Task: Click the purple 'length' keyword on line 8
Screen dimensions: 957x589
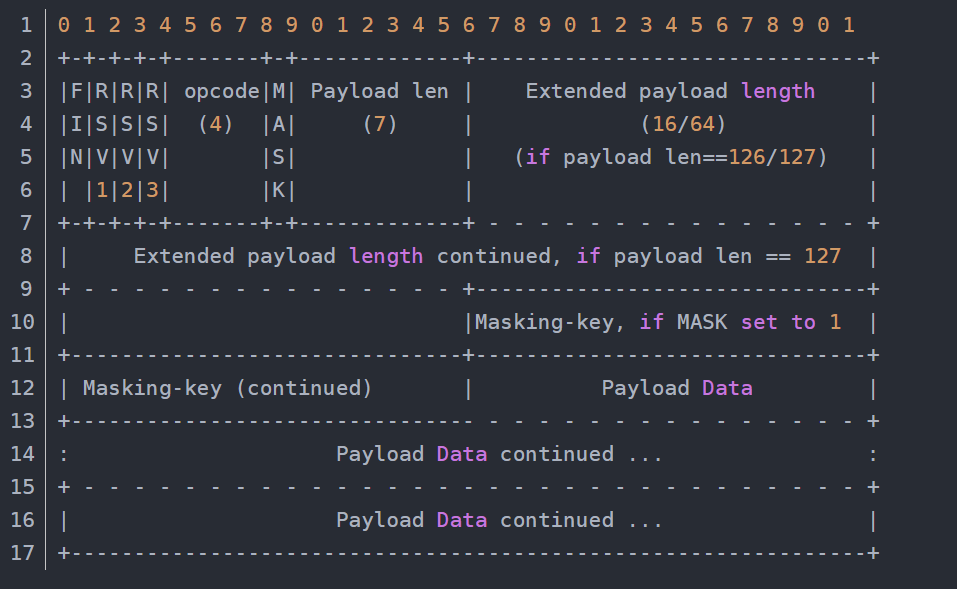Action: [386, 256]
